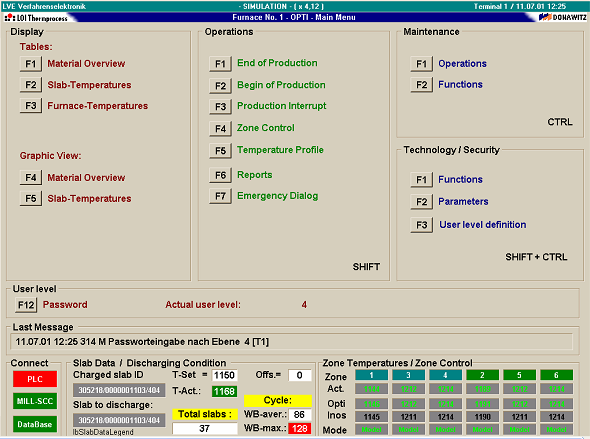Open Material Overview table with F1
Image resolution: width=590 pixels, height=439 pixels.
pos(31,64)
